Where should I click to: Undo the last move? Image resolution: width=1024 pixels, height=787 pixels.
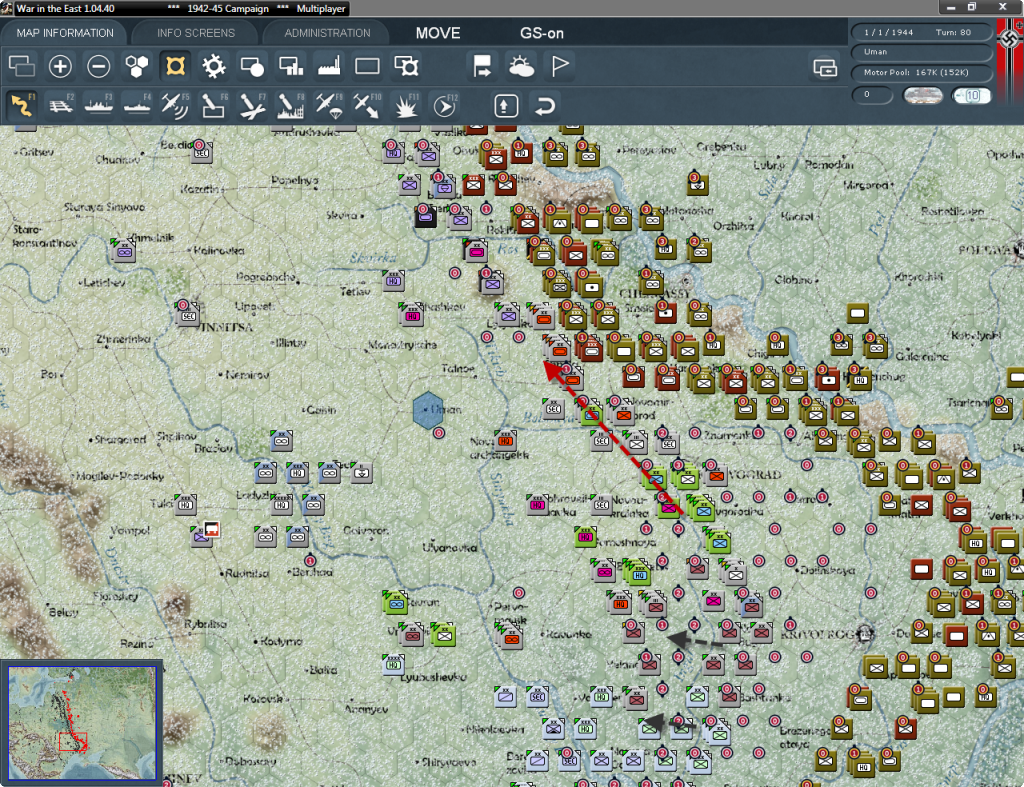coord(545,106)
